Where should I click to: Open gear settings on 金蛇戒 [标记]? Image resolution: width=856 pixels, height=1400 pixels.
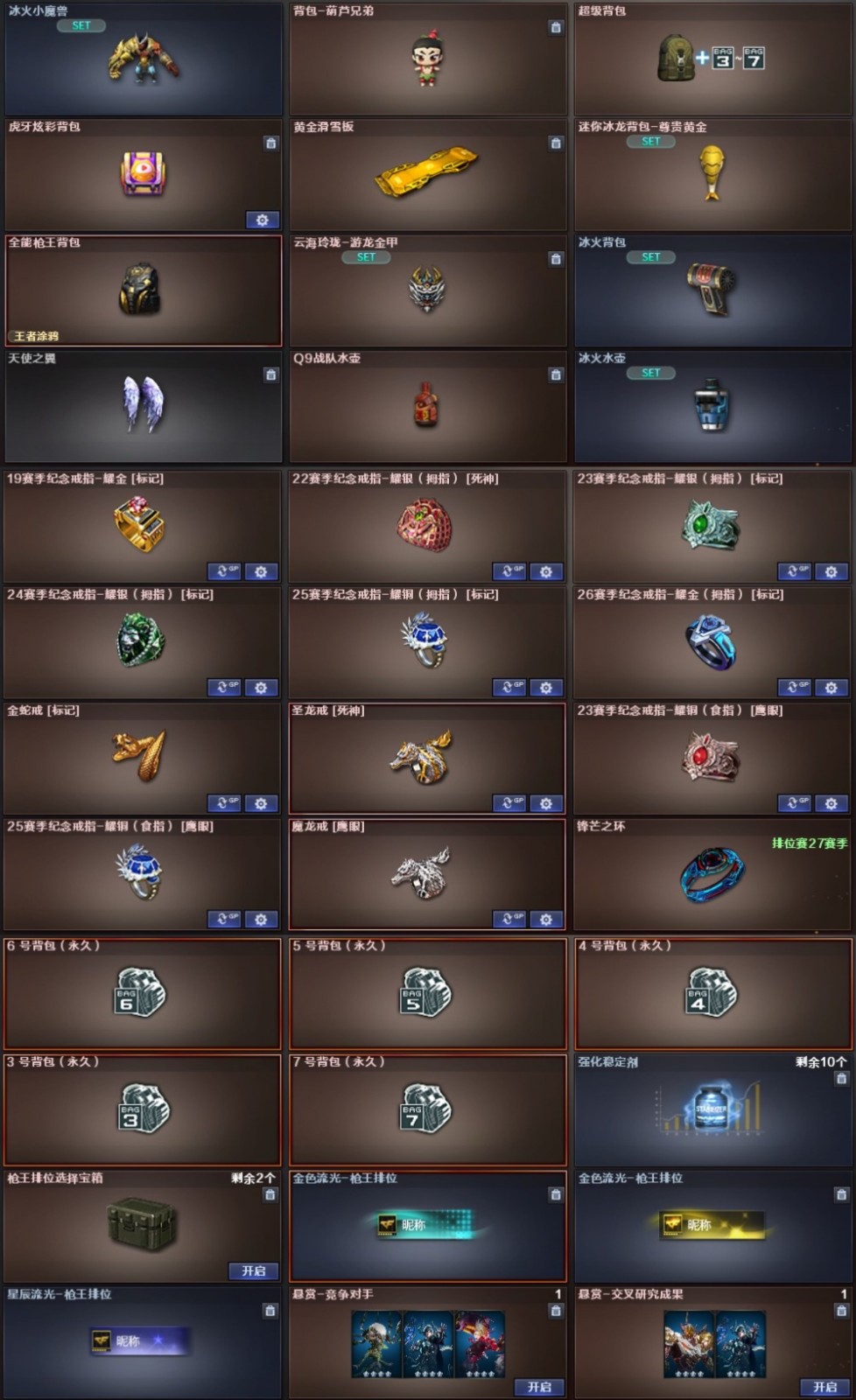(x=261, y=803)
